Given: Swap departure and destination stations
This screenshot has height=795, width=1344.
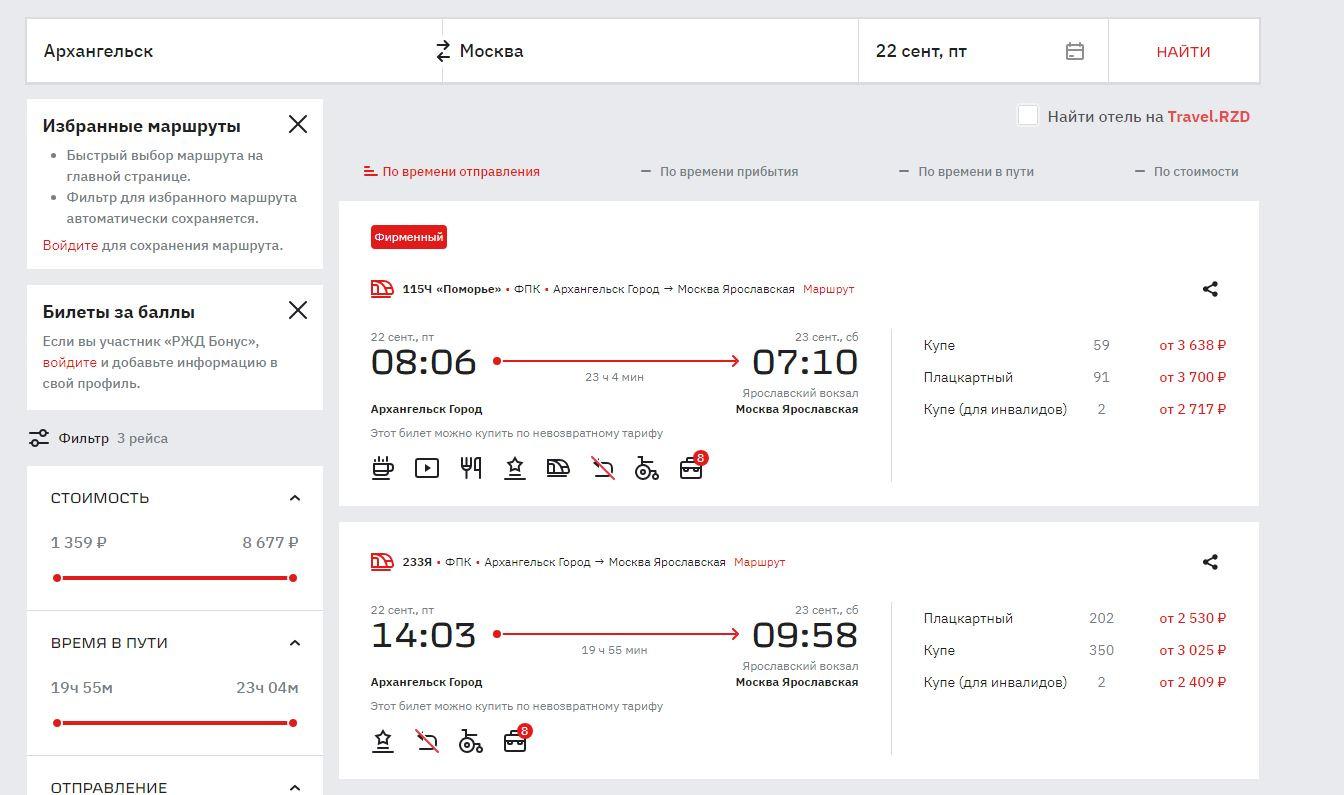Looking at the screenshot, I should point(443,51).
